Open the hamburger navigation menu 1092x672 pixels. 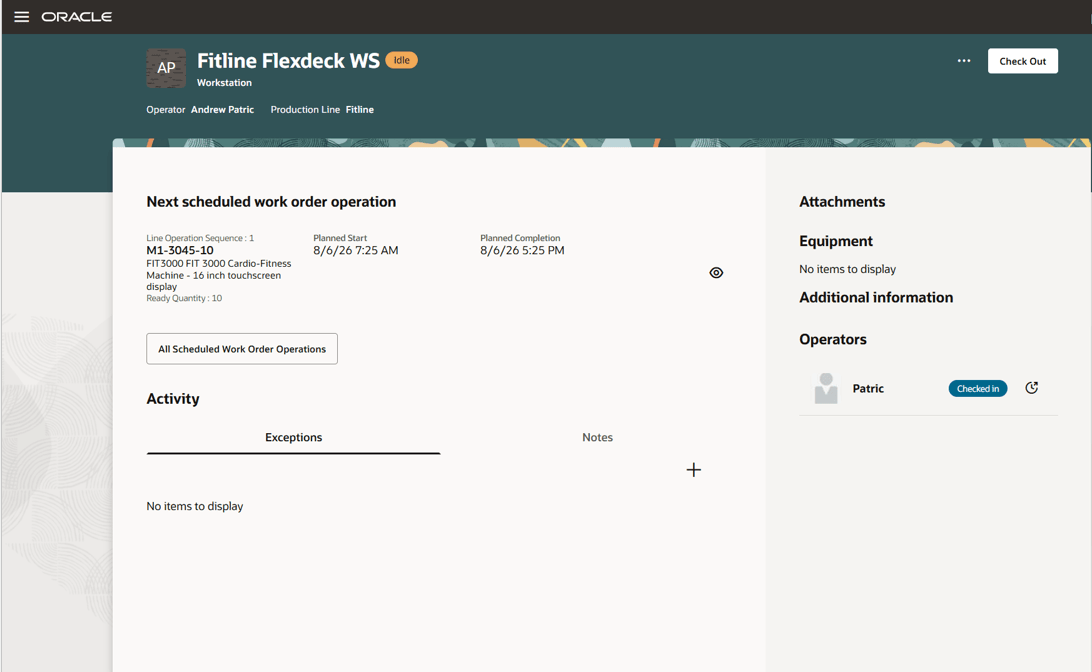(x=22, y=17)
